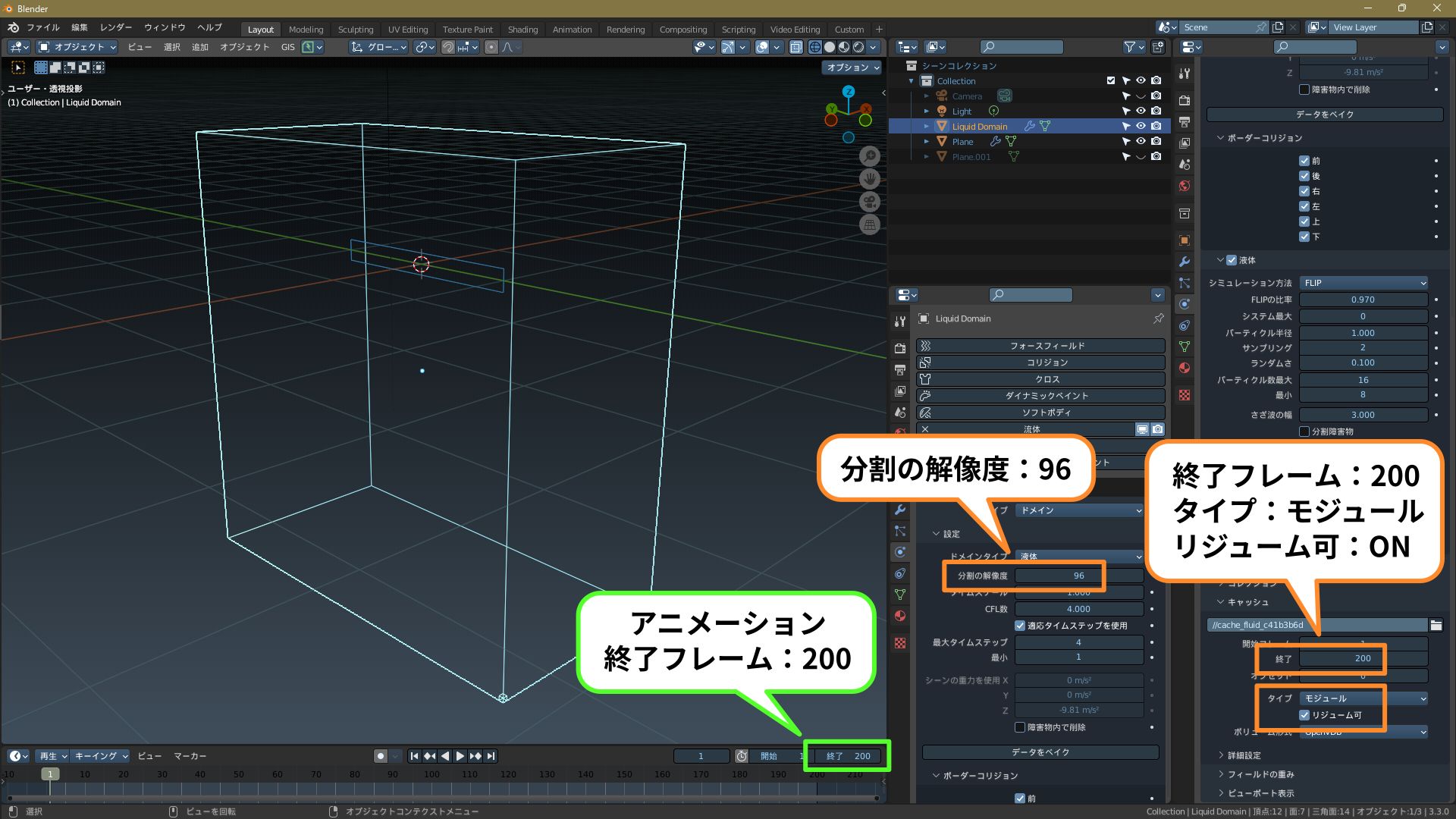1456x819 pixels.
Task: Open シミュレーション方法 FLIP dropdown
Action: (1363, 283)
